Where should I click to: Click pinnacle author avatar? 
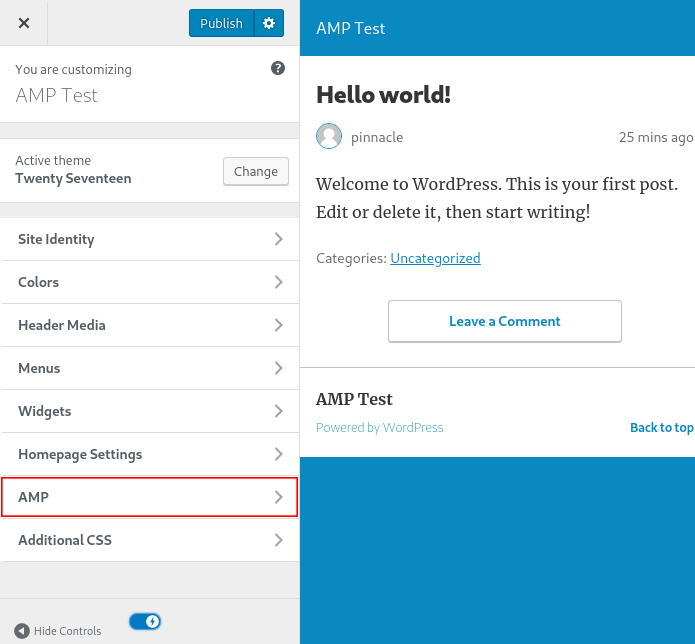coord(329,136)
